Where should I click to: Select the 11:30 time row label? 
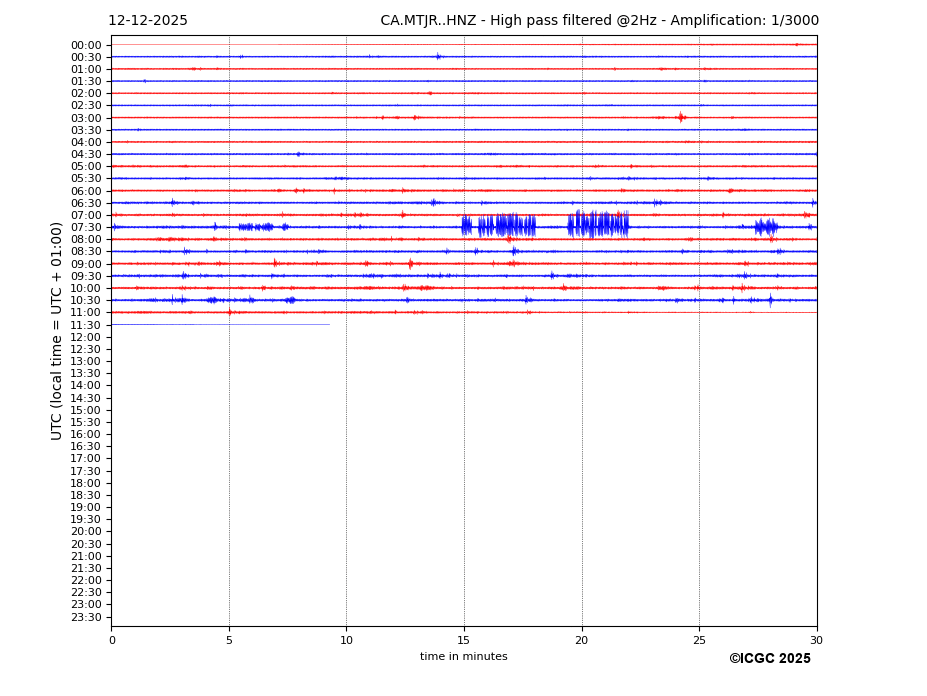click(x=86, y=325)
